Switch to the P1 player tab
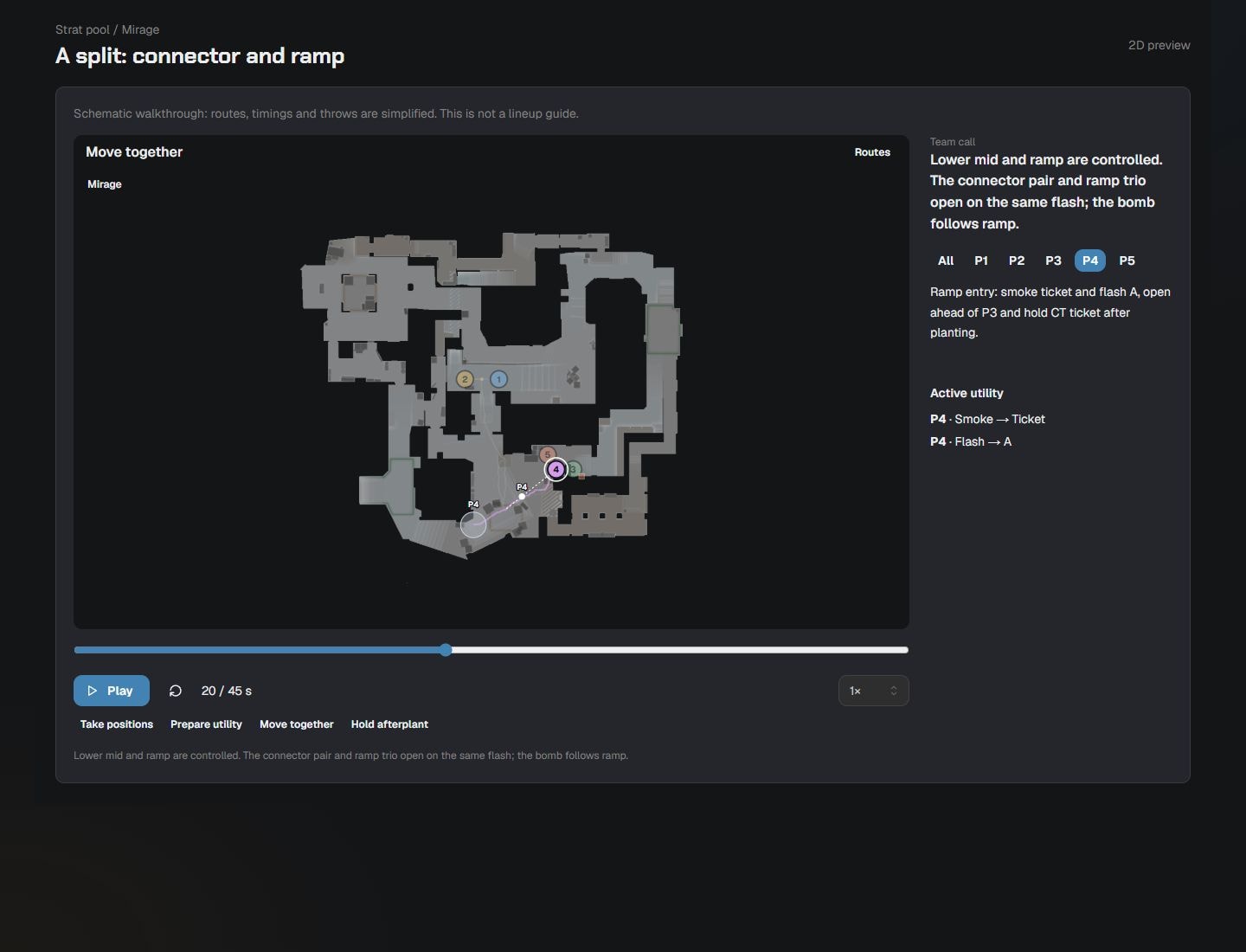The height and width of the screenshot is (952, 1246). pyautogui.click(x=981, y=261)
